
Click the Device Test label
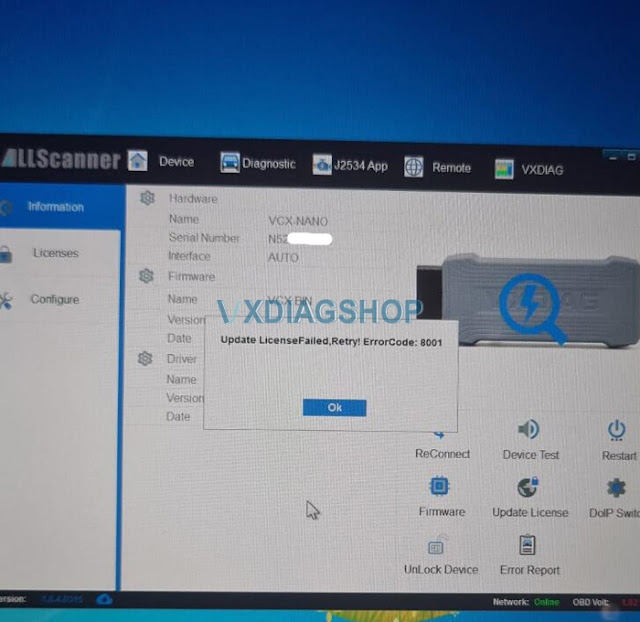[531, 455]
